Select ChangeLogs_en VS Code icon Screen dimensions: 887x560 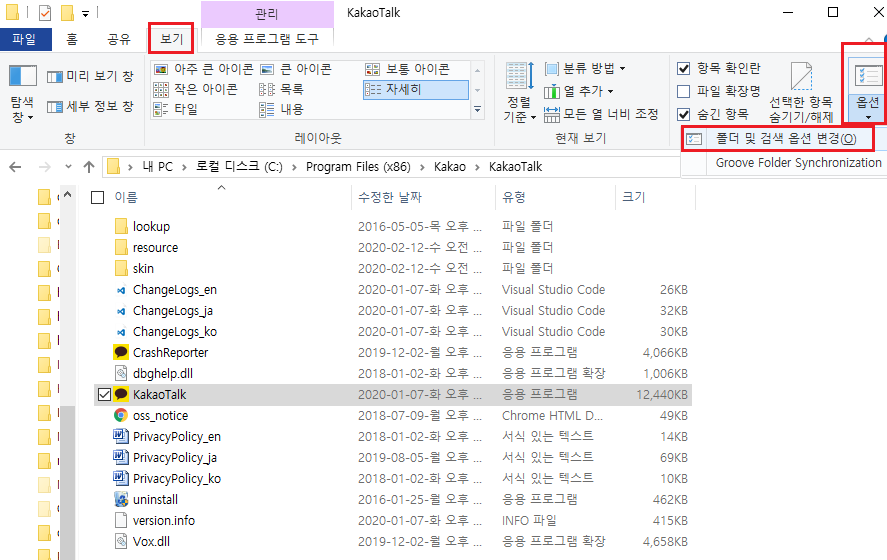click(x=121, y=290)
